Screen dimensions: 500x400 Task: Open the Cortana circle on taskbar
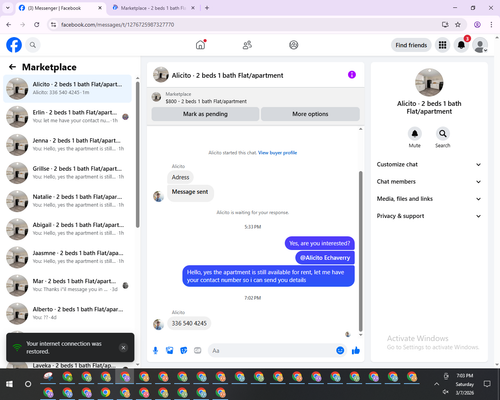28,384
